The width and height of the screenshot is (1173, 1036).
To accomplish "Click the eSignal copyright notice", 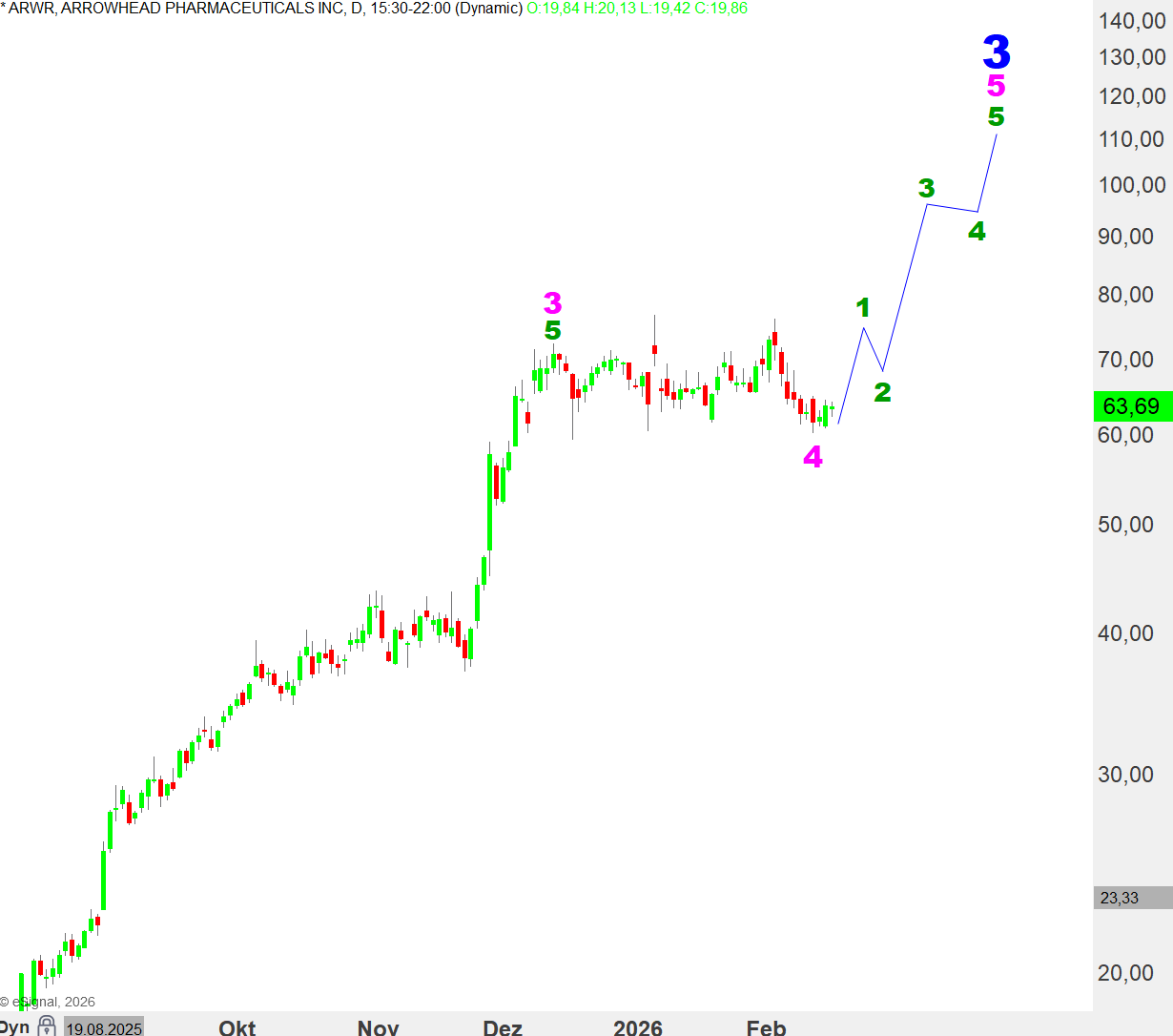I will point(50,1002).
